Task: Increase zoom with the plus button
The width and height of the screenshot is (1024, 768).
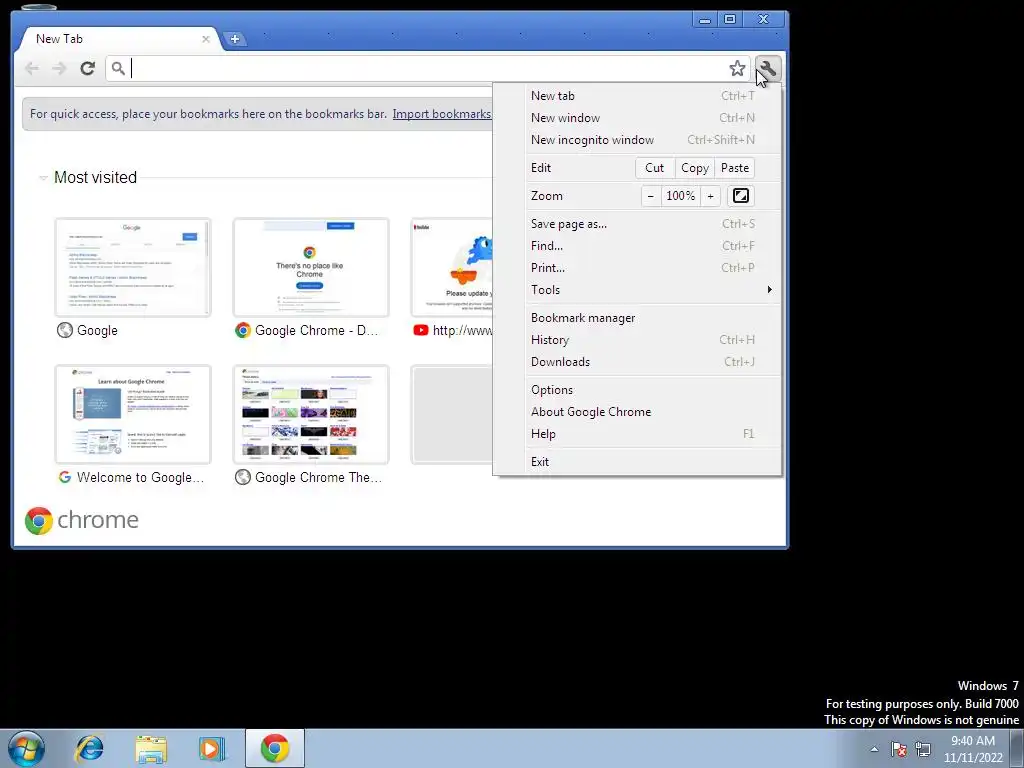Action: click(x=711, y=196)
